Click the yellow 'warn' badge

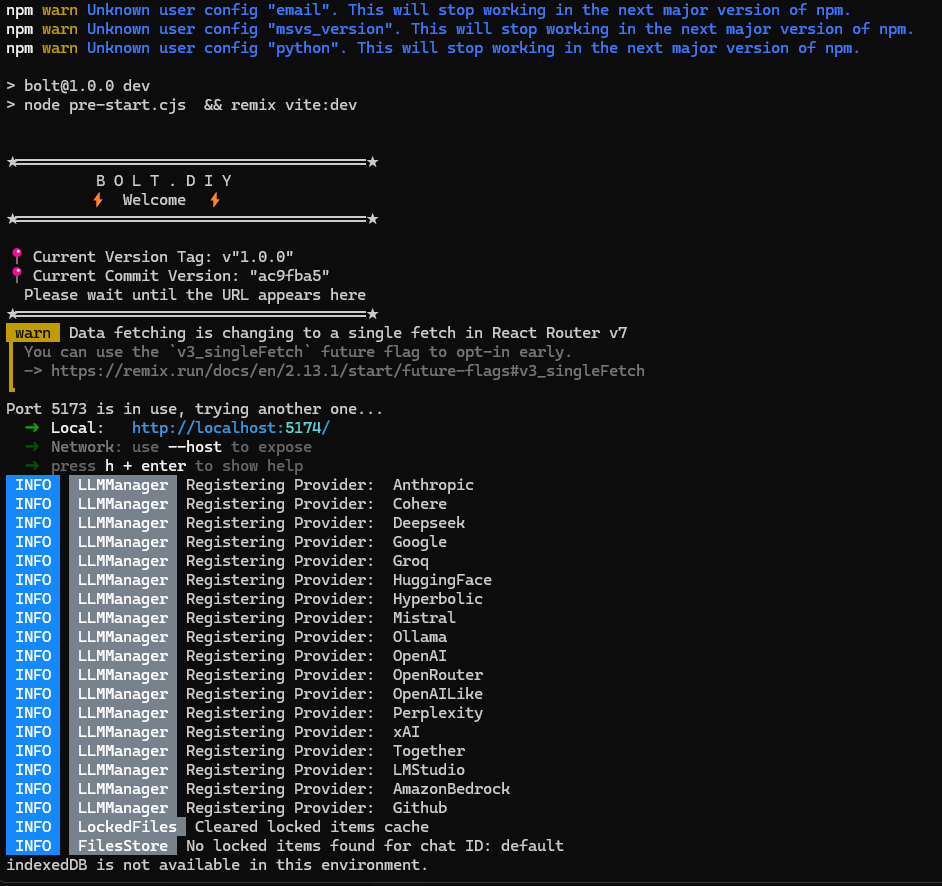(33, 333)
